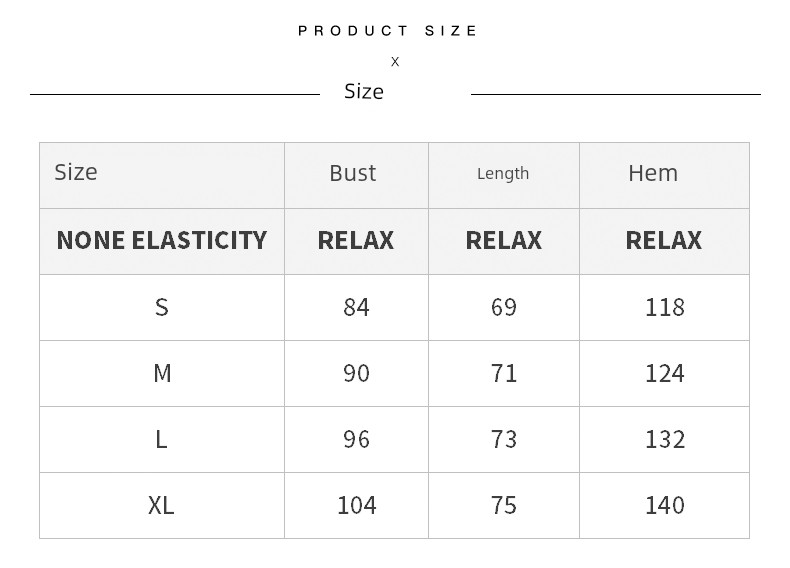This screenshot has height=568, width=790.
Task: Select the XL size row label
Action: click(162, 505)
